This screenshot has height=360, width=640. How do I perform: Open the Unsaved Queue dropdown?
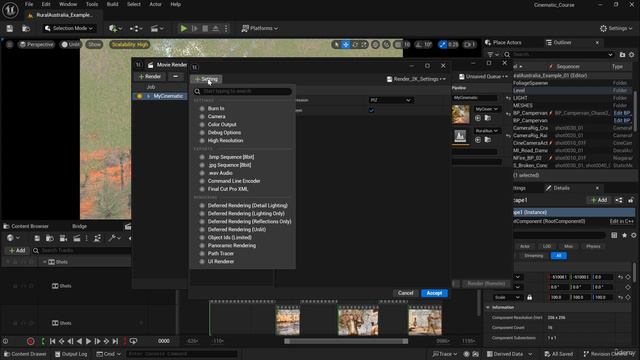(483, 76)
